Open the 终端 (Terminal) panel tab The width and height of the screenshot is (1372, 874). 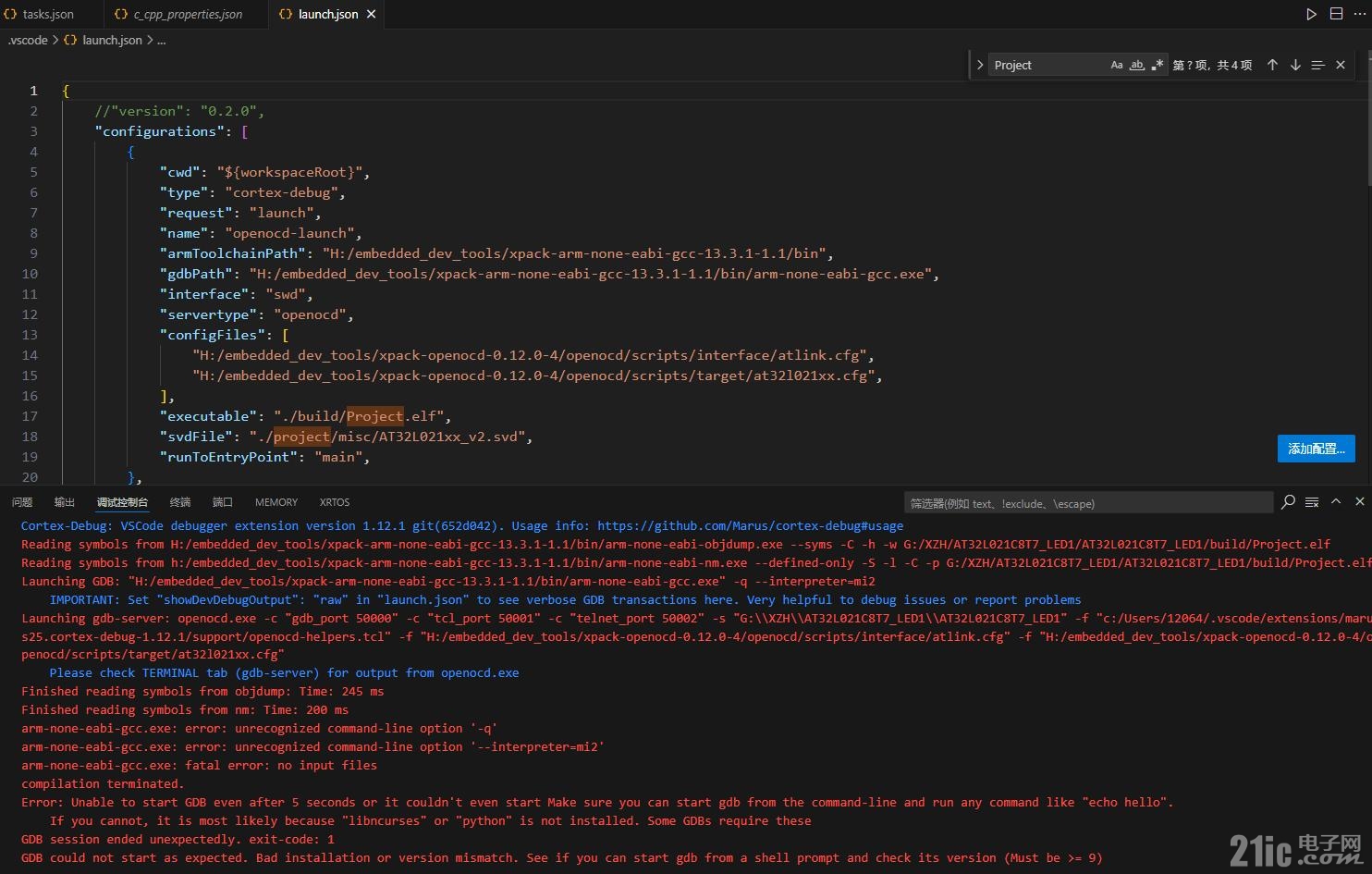[x=180, y=502]
